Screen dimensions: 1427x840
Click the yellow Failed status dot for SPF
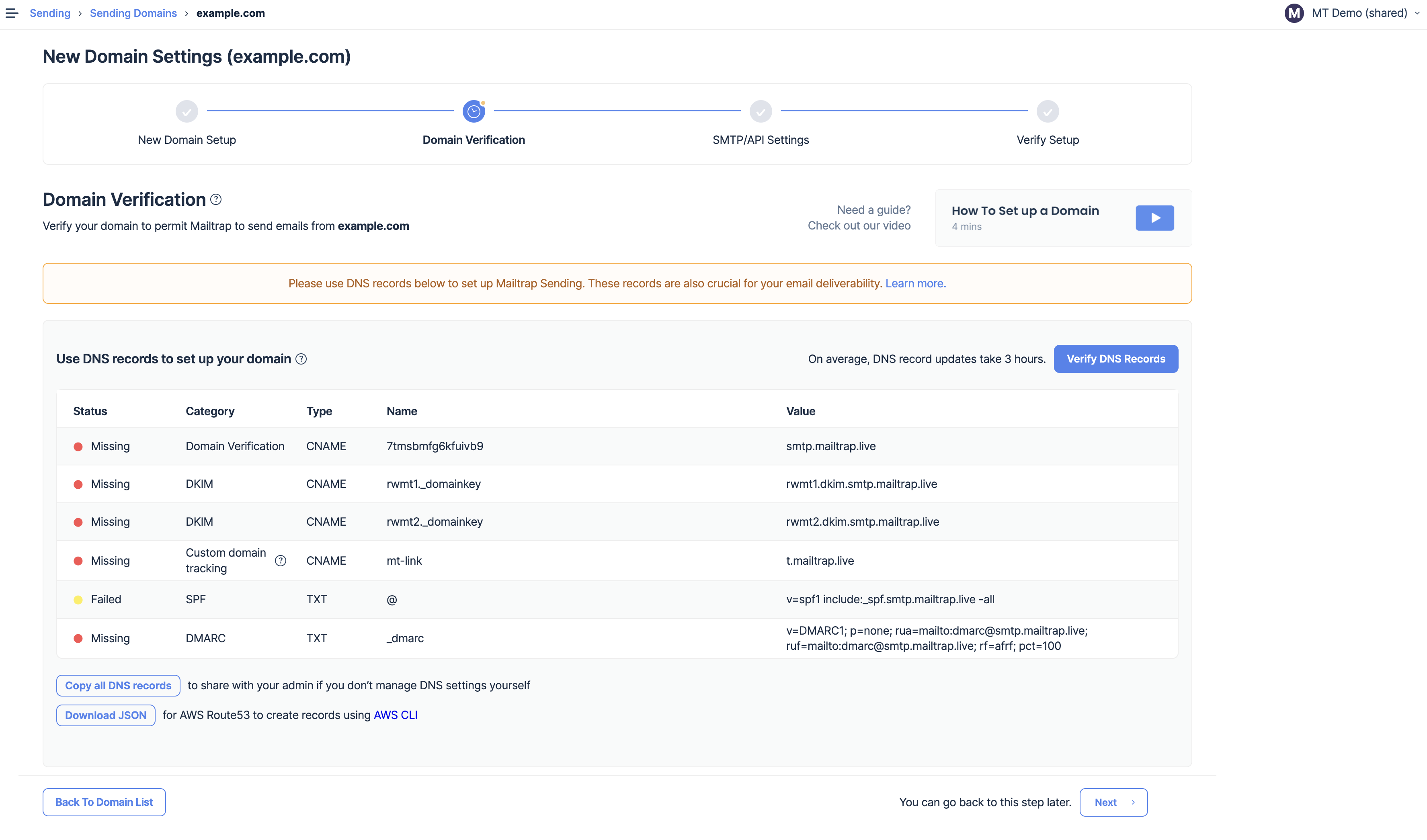(x=78, y=599)
